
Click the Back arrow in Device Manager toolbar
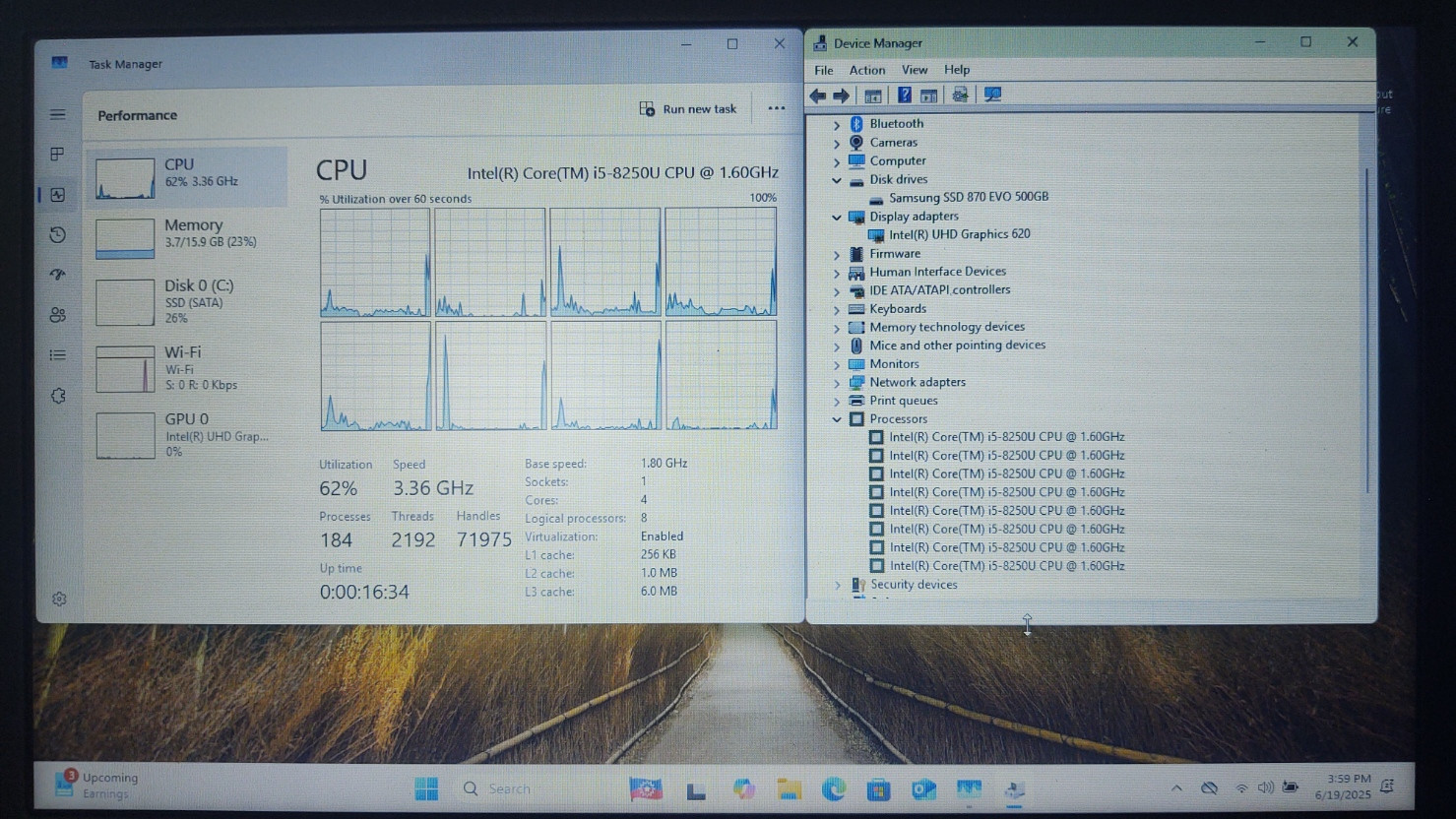[817, 95]
